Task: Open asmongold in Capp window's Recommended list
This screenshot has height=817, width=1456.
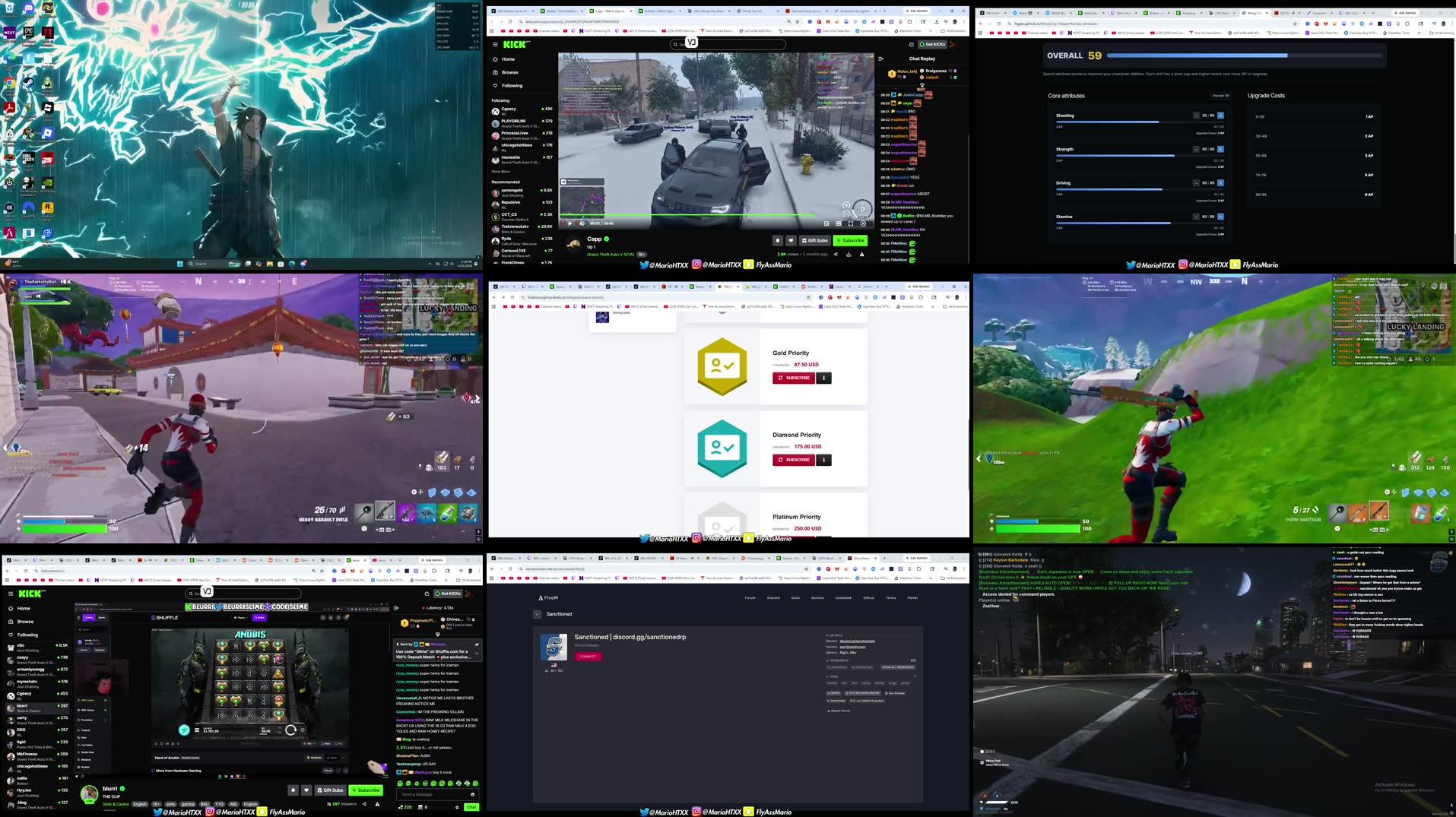Action: pos(522,192)
